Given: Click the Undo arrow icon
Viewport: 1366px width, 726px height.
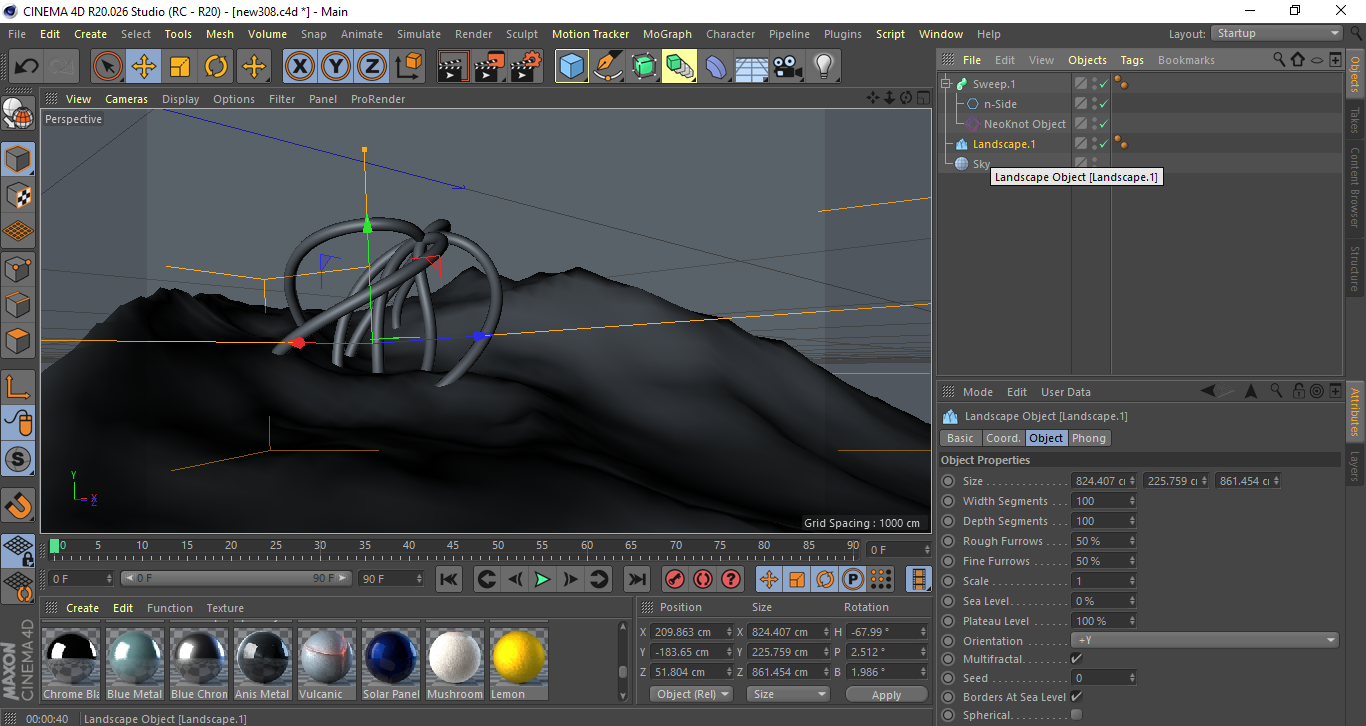Looking at the screenshot, I should click(x=27, y=67).
